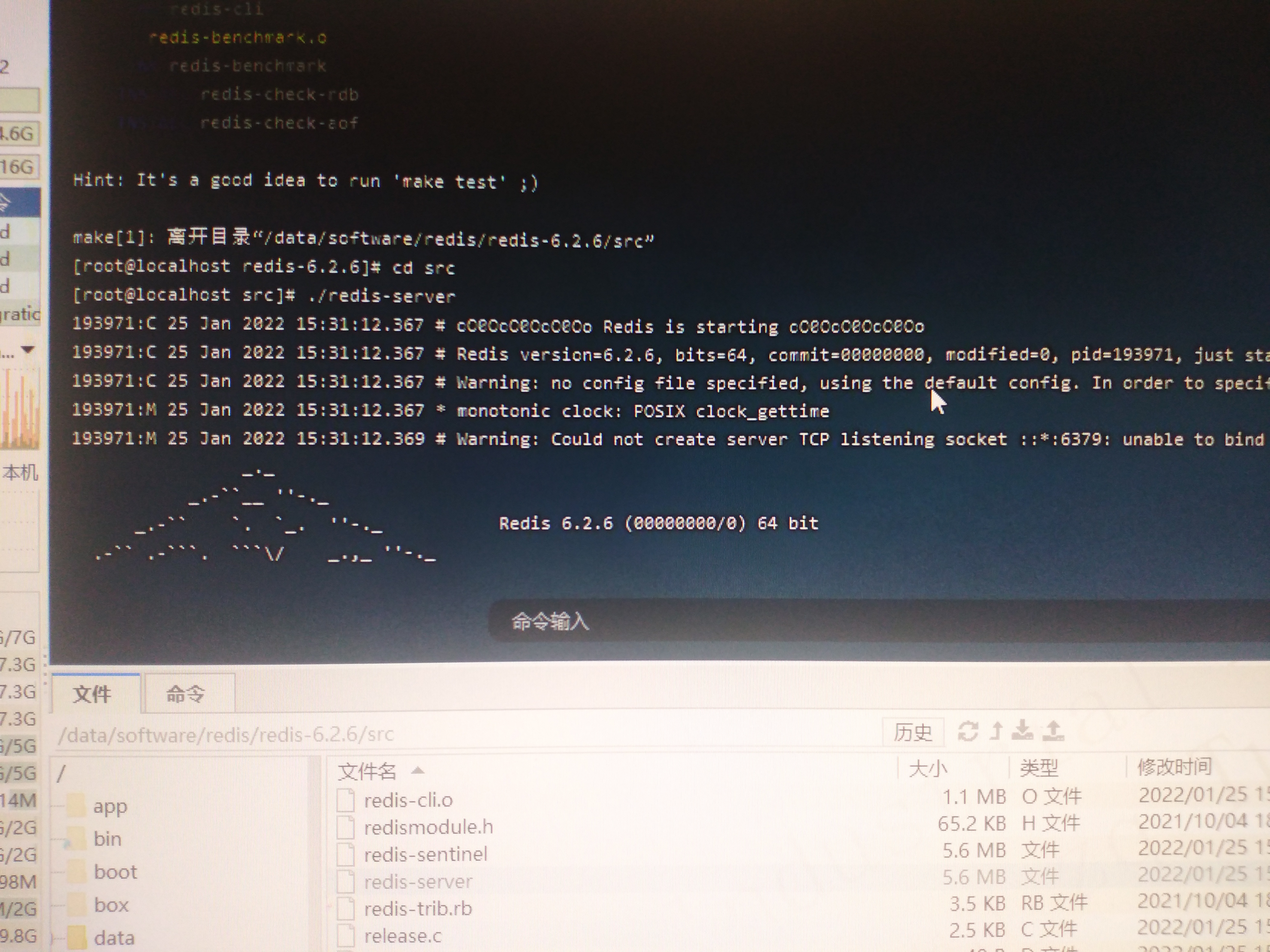Click the 2.5 KB size cell
This screenshot has width=1270, height=952.
click(977, 930)
